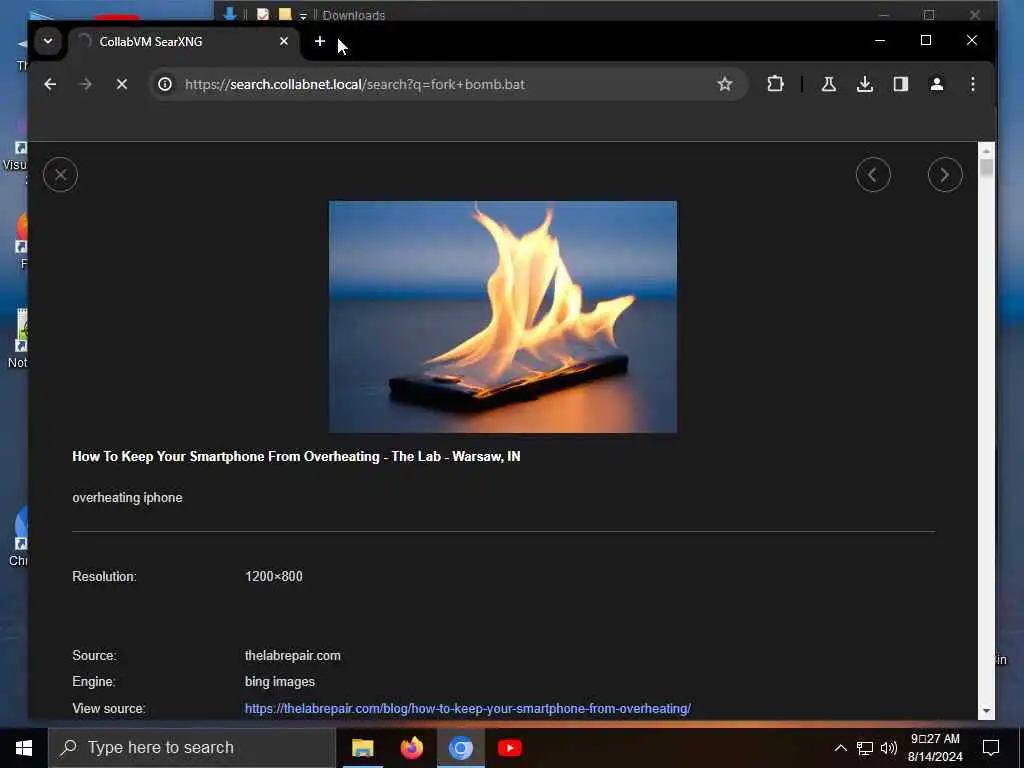Go to previous image result

tap(873, 175)
